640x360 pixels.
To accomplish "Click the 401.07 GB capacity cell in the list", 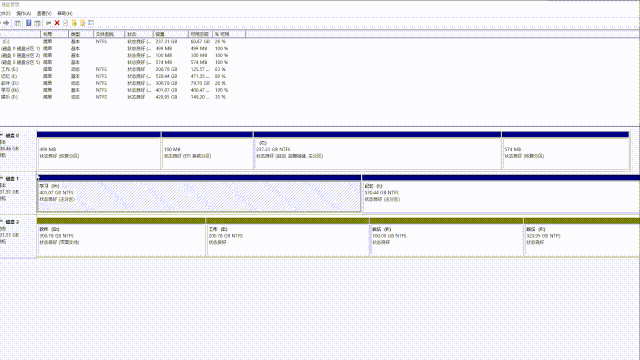I will 166,90.
